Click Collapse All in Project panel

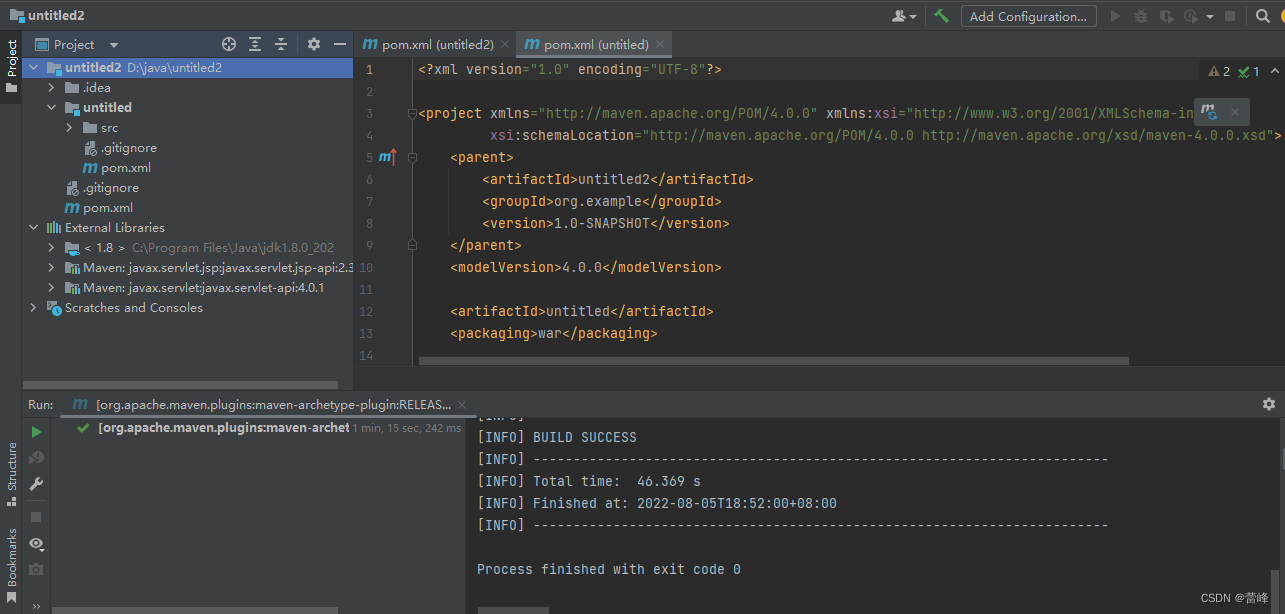[281, 44]
